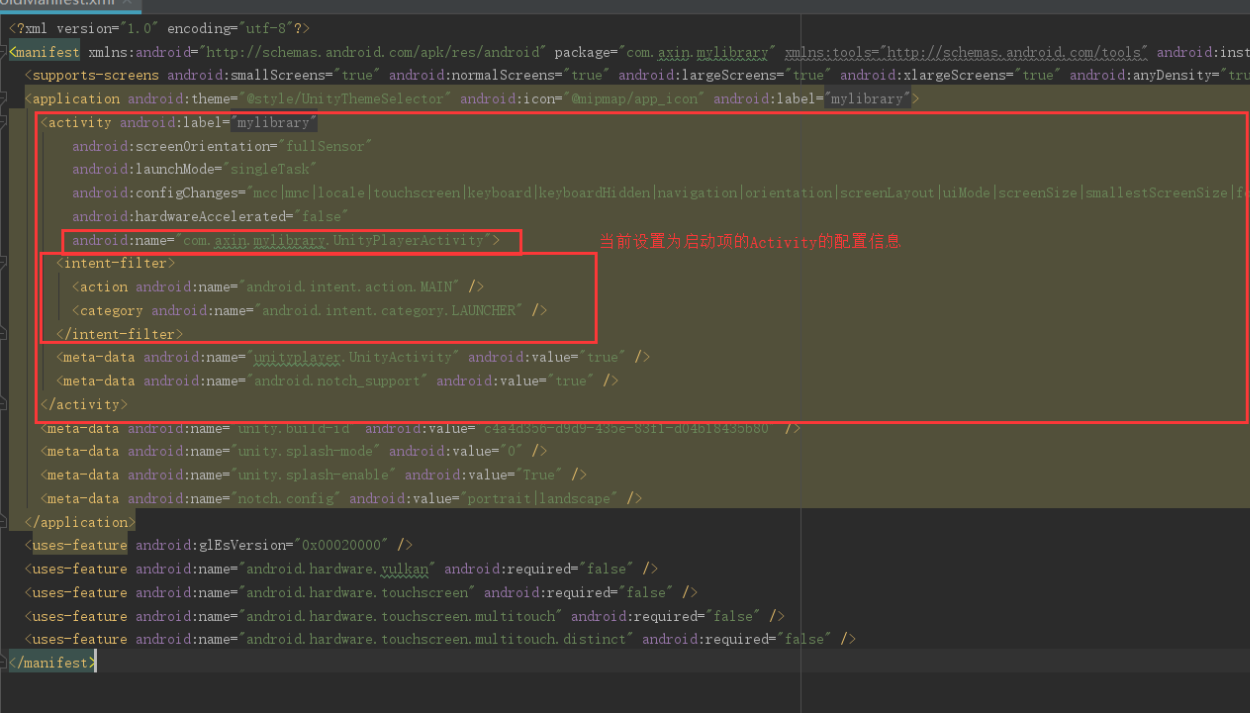Click the android:label="mylibrary" attribute value
Screen dimensions: 1250x713
point(272,122)
